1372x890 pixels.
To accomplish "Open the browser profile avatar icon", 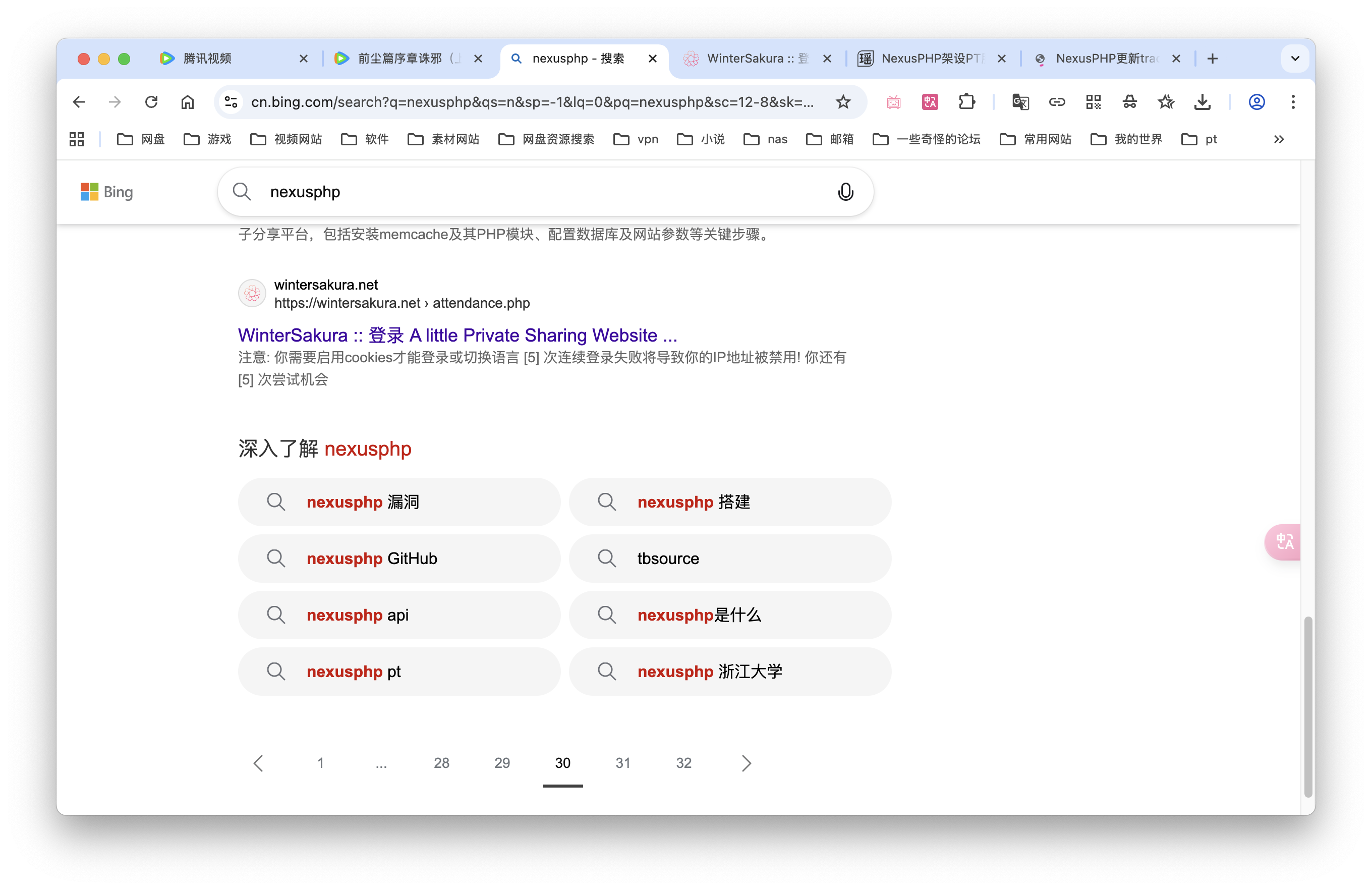I will coord(1256,102).
